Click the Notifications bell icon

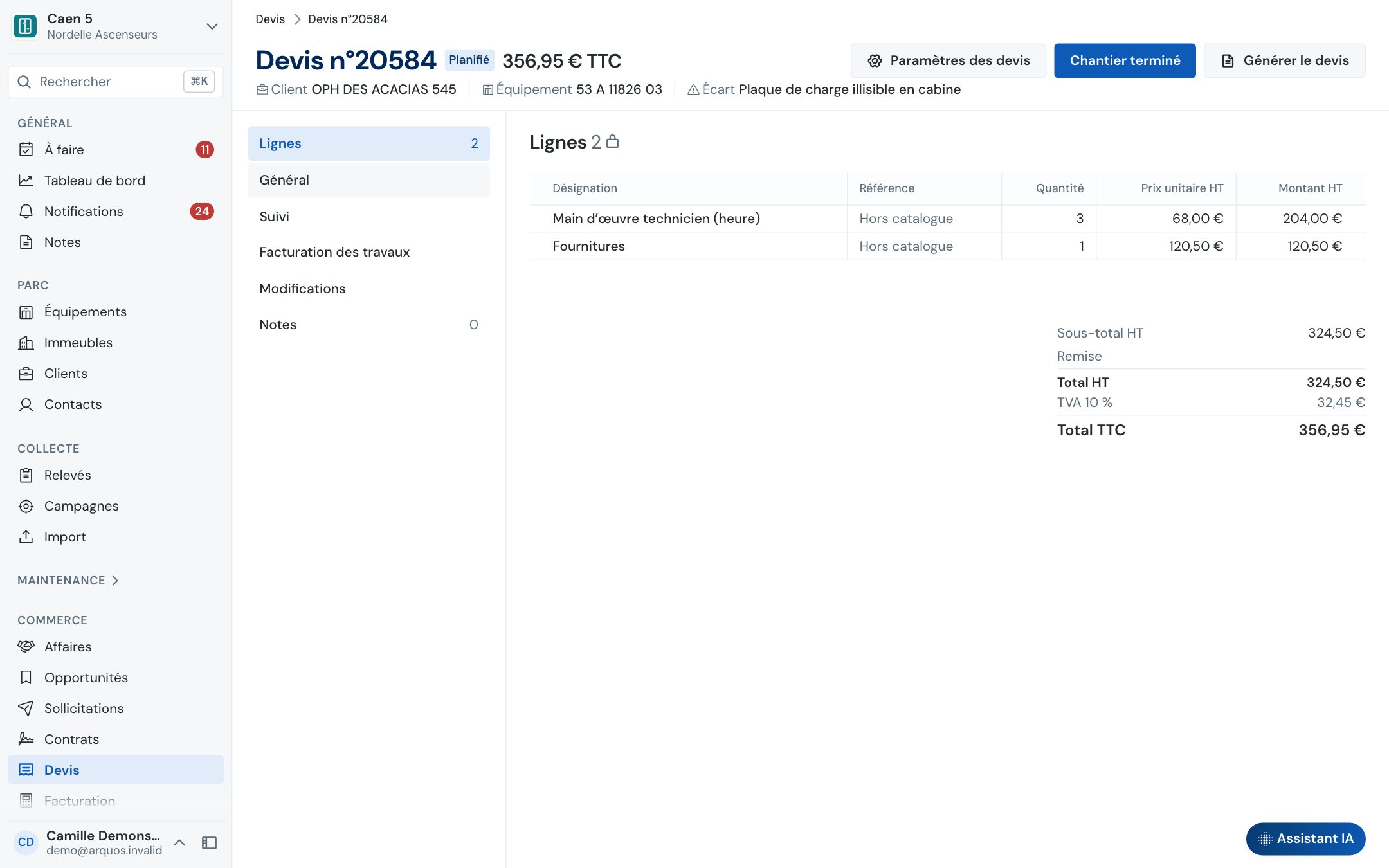(26, 212)
